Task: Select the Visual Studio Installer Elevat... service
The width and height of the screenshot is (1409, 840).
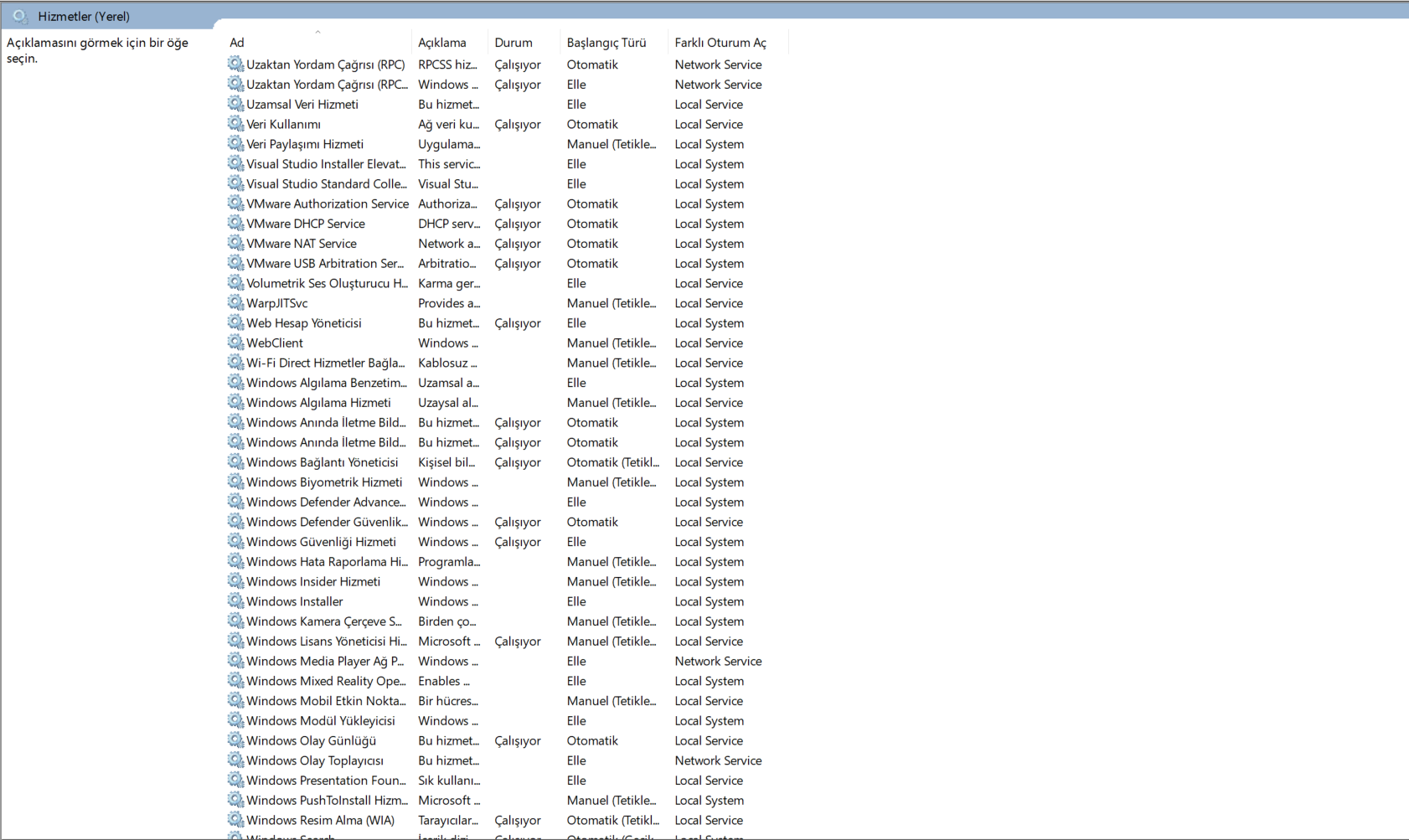Action: pos(326,164)
